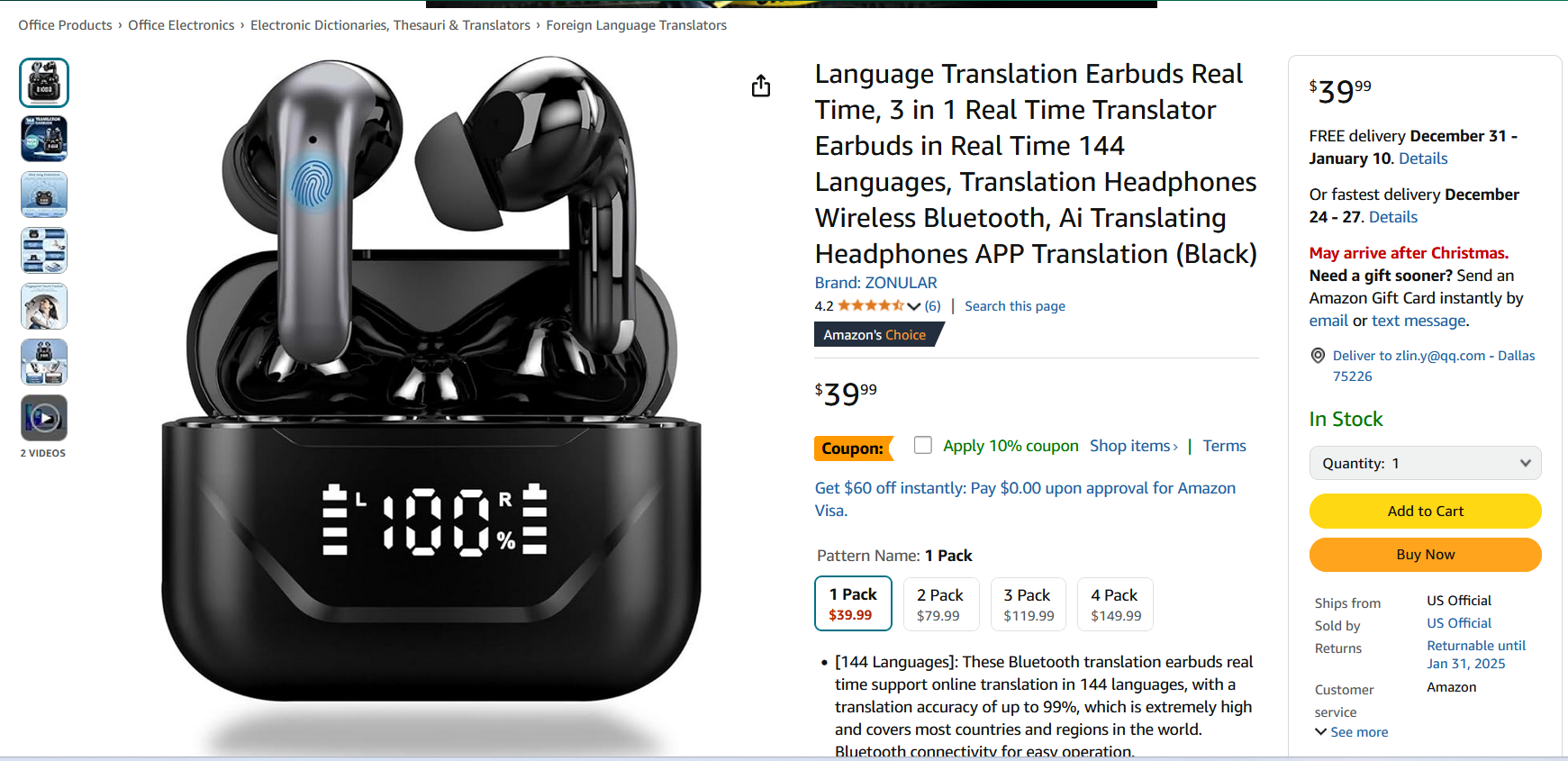Click the star rating icons
1568x761 pixels.
(871, 305)
